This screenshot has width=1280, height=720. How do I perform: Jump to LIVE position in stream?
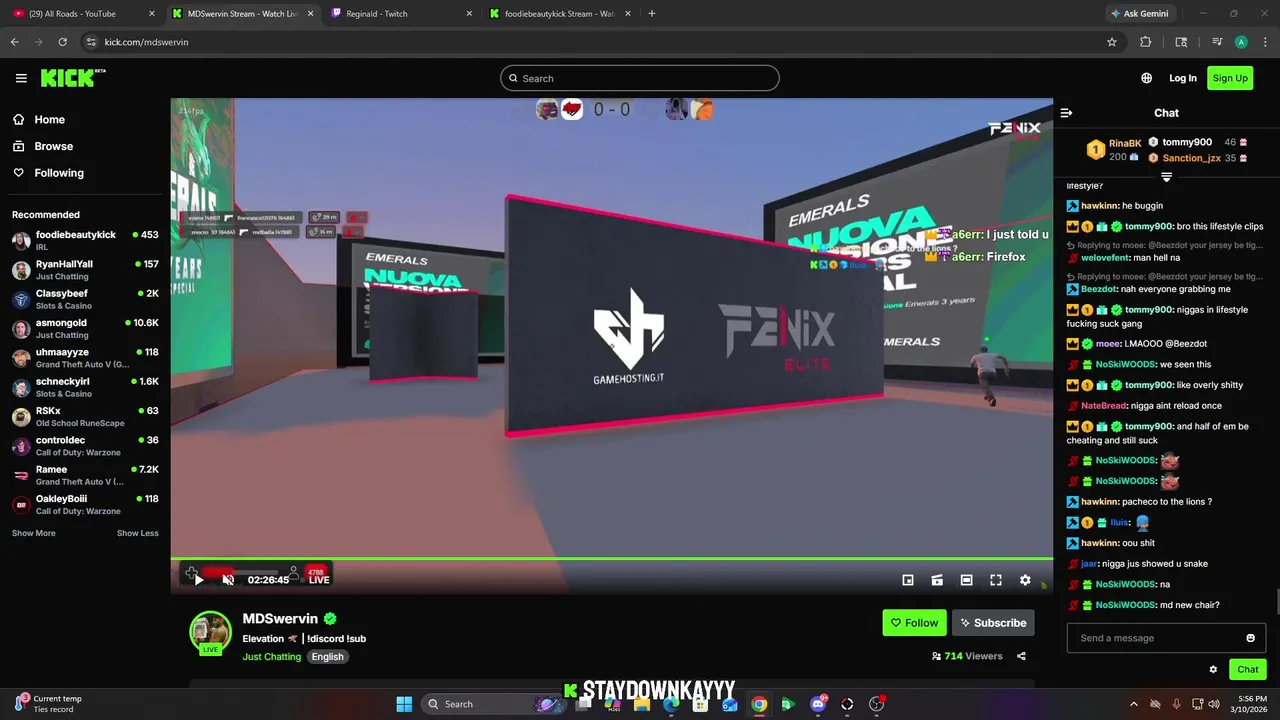pyautogui.click(x=319, y=580)
